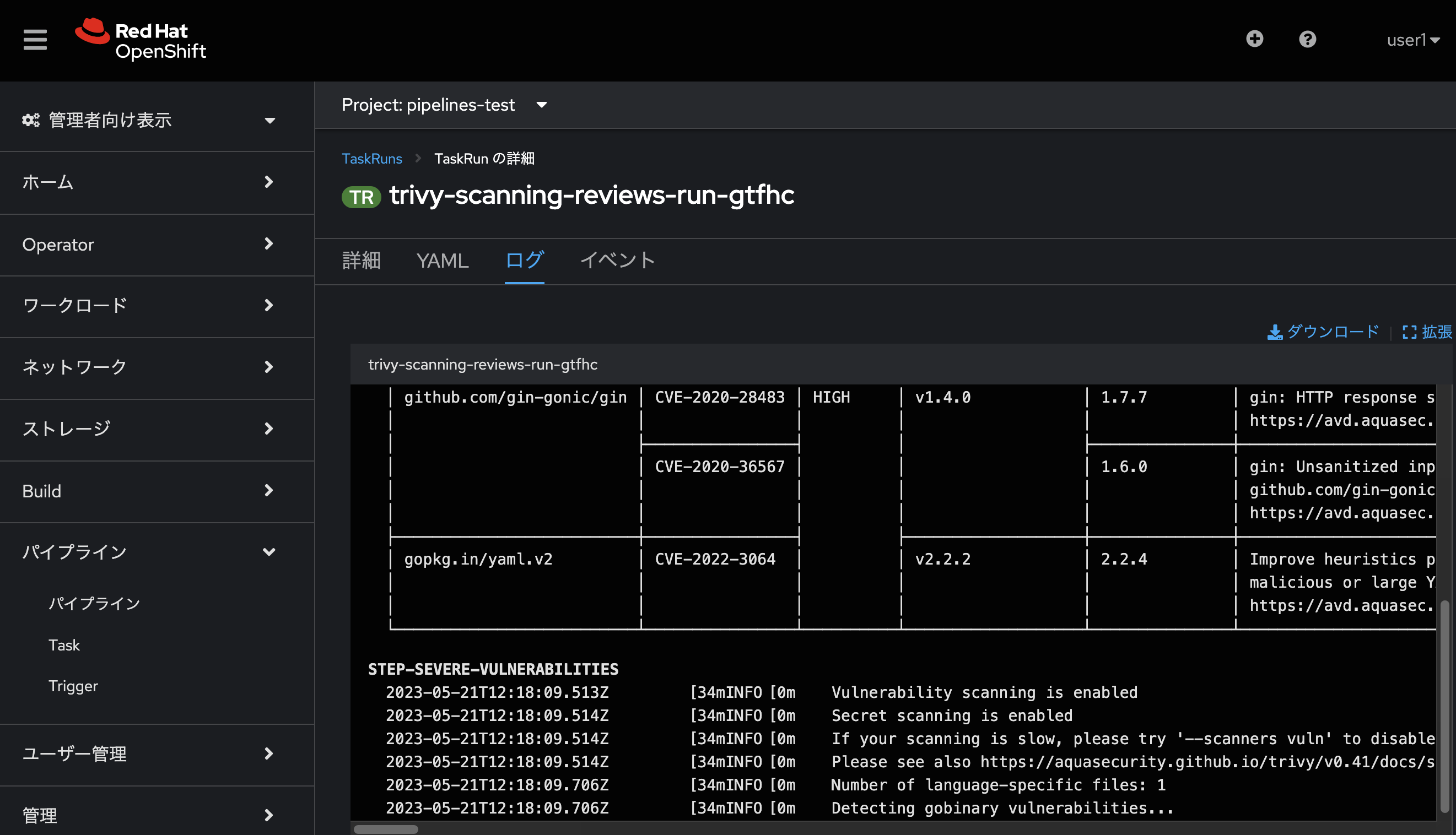Open the user1 account dropdown
The width and height of the screenshot is (1456, 835).
click(1413, 40)
